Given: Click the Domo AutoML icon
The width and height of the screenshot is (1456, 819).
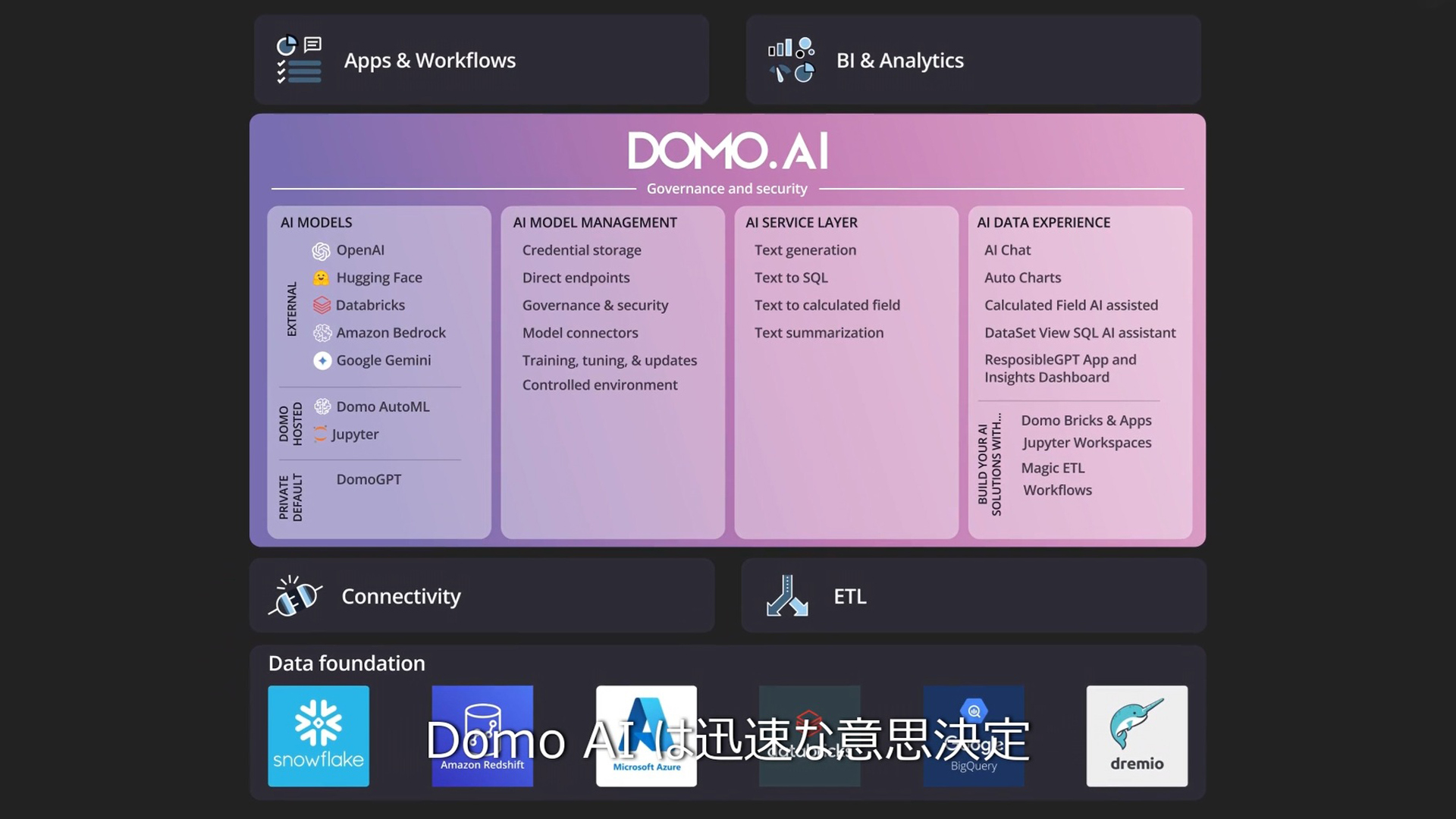Looking at the screenshot, I should pyautogui.click(x=322, y=406).
